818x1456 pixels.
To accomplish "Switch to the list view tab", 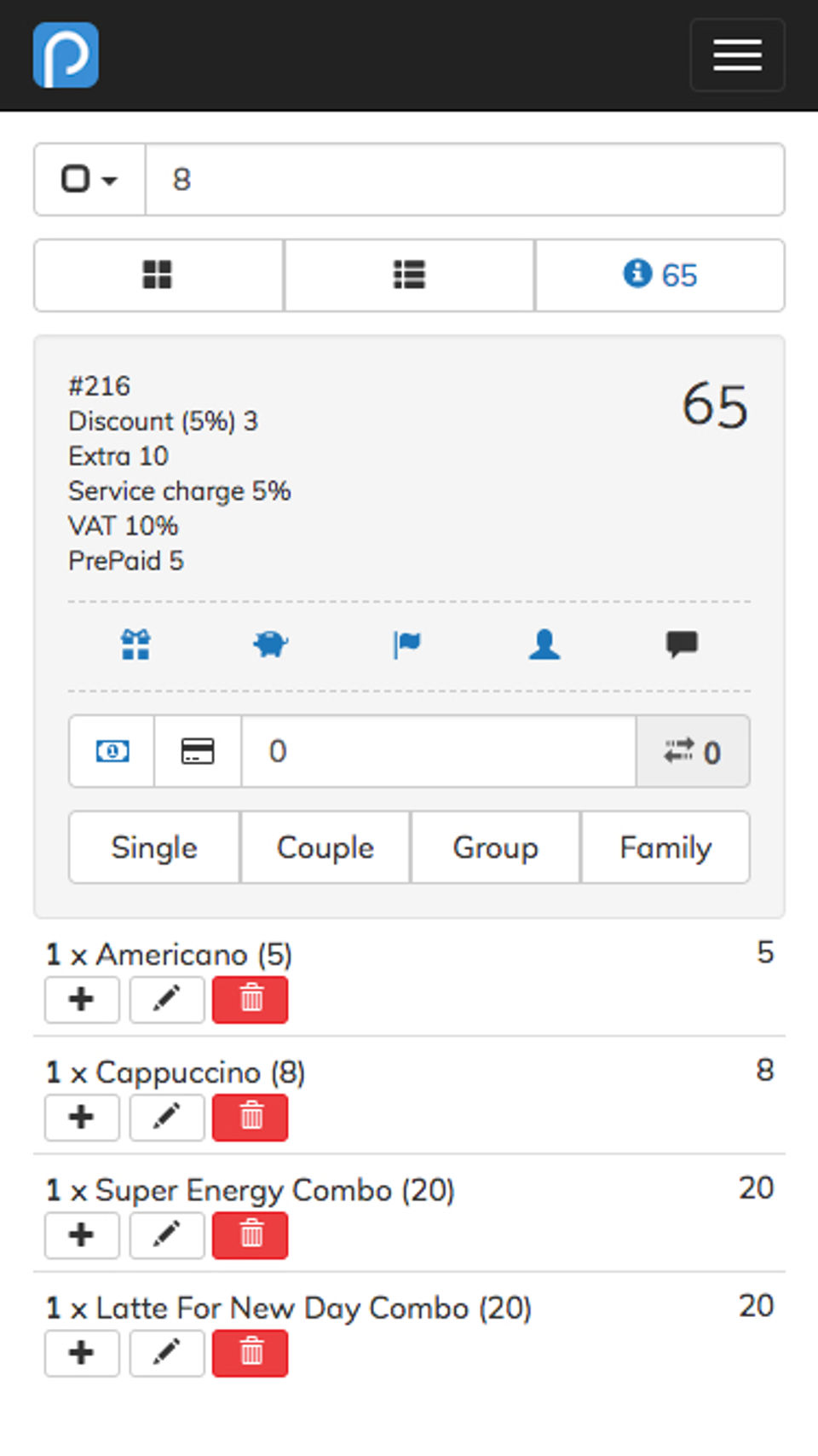I will [x=409, y=275].
